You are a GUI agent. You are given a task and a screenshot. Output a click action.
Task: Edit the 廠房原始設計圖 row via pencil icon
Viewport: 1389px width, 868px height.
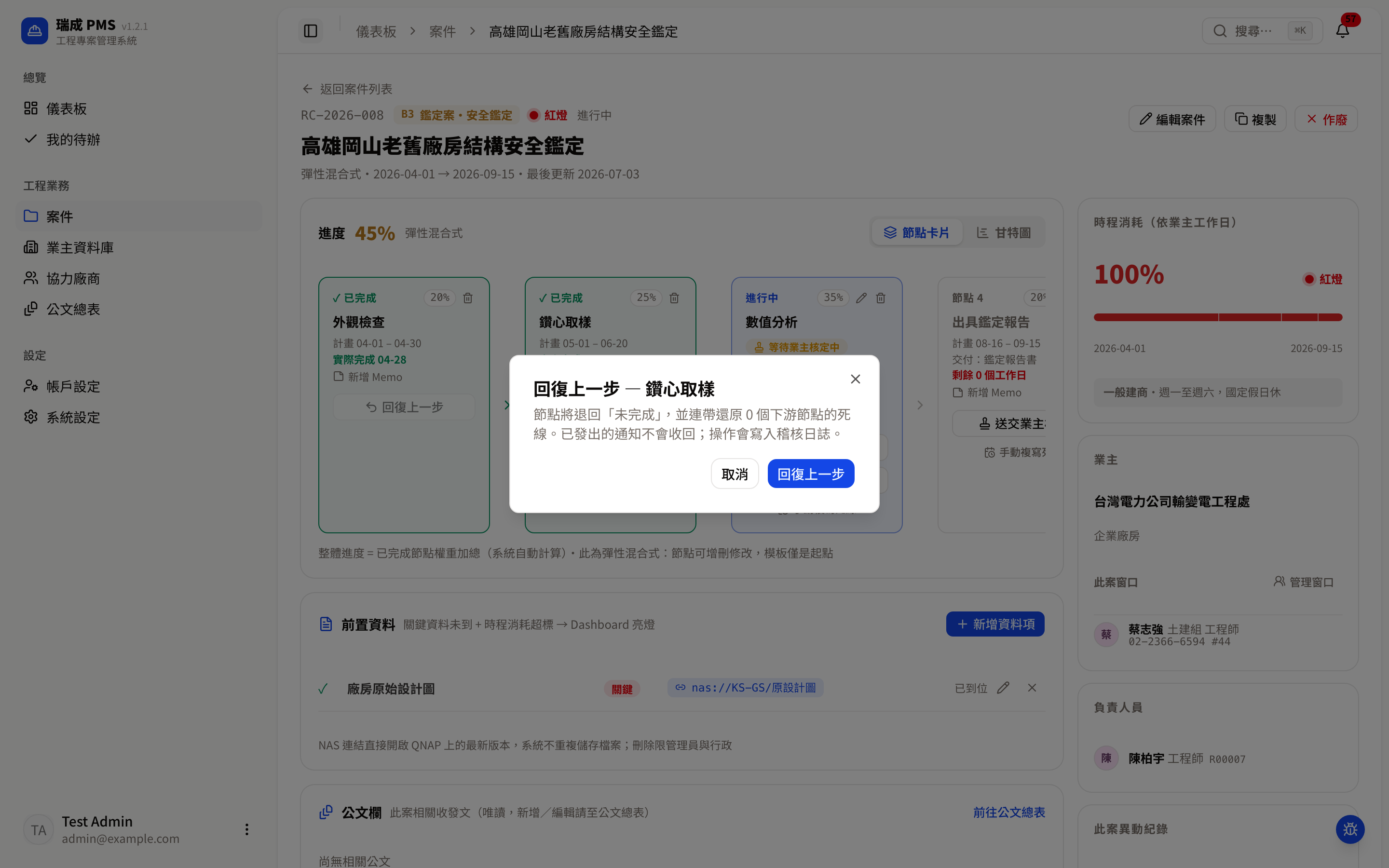(1003, 688)
